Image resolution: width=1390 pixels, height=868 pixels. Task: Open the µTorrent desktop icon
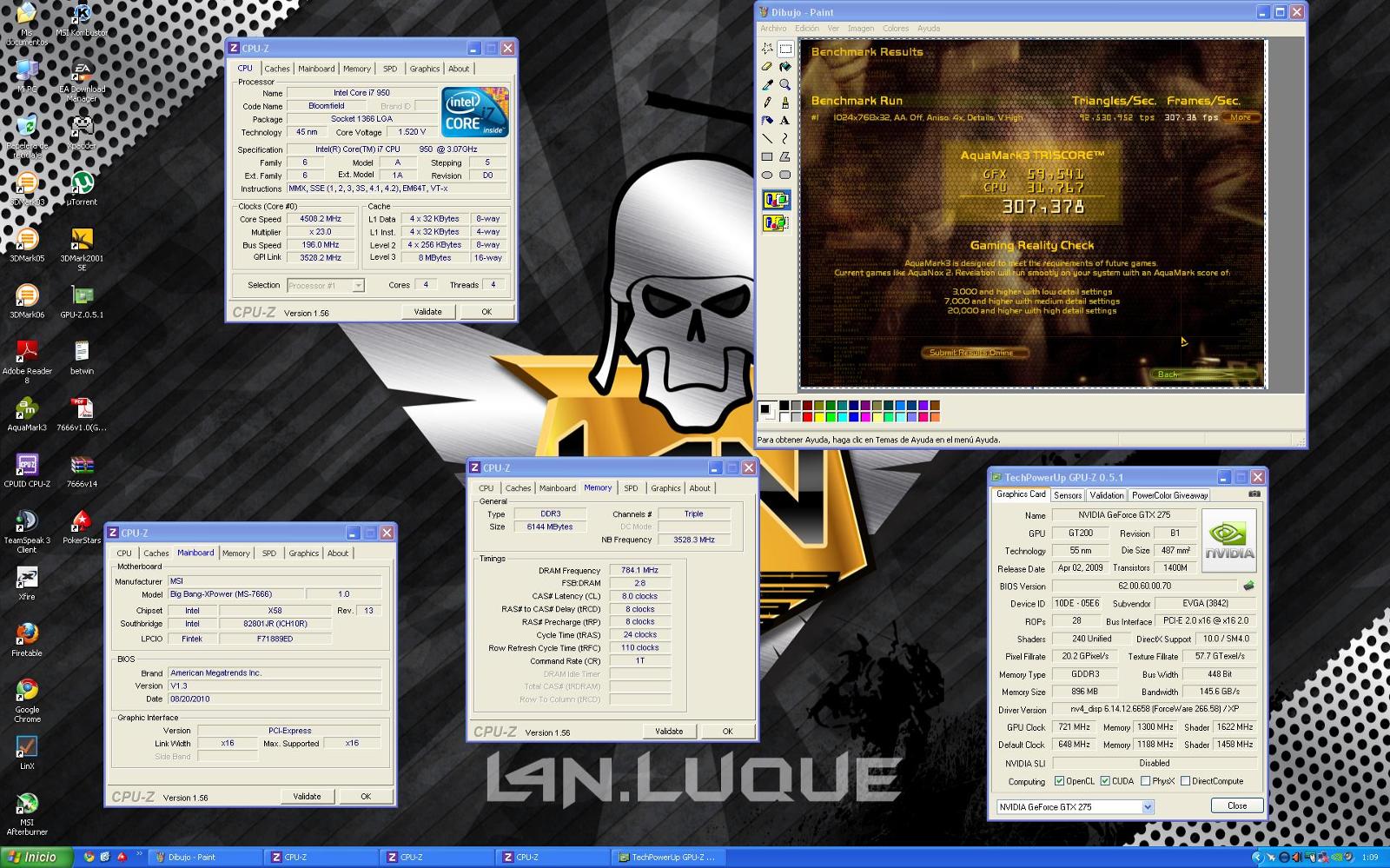pos(82,188)
